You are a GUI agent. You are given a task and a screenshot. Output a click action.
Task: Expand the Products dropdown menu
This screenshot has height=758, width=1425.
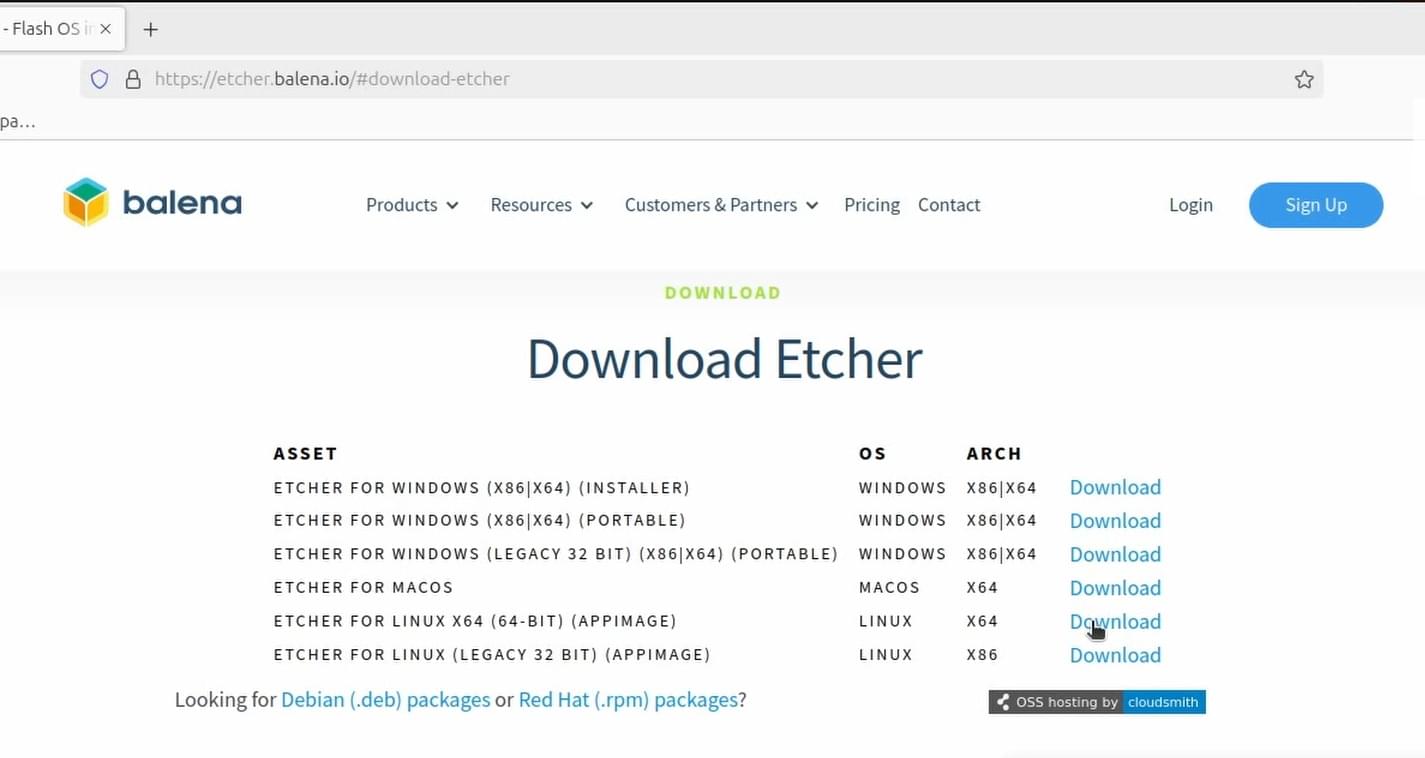pos(412,205)
